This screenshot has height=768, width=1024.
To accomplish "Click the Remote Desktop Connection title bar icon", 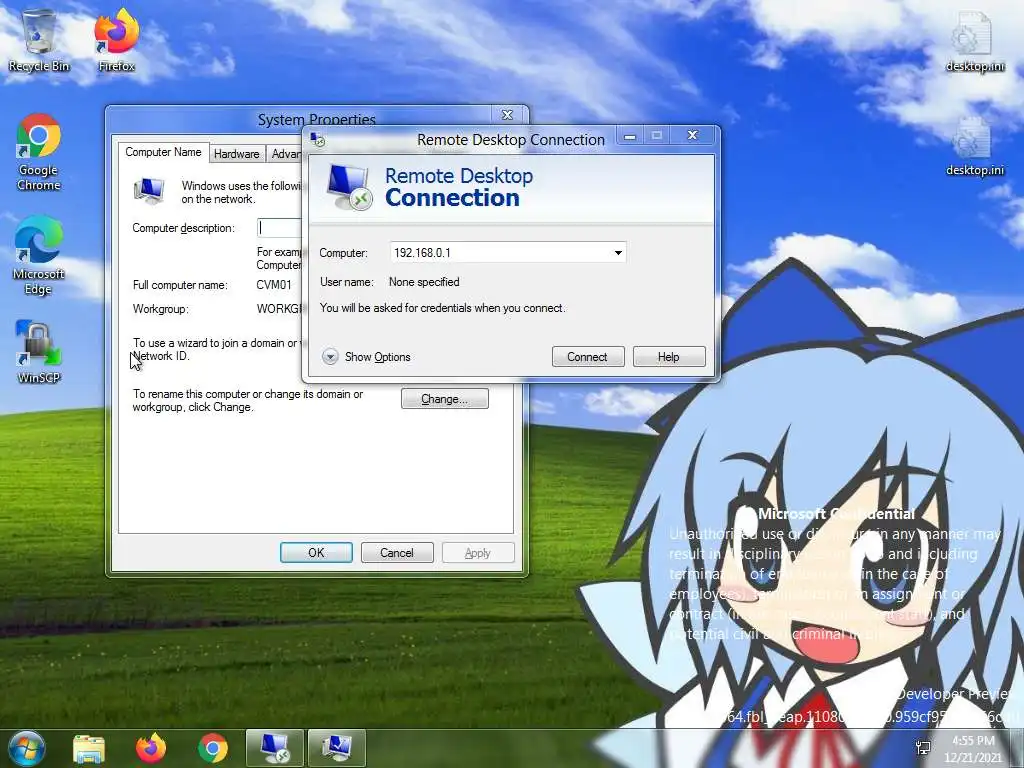I will tap(318, 139).
